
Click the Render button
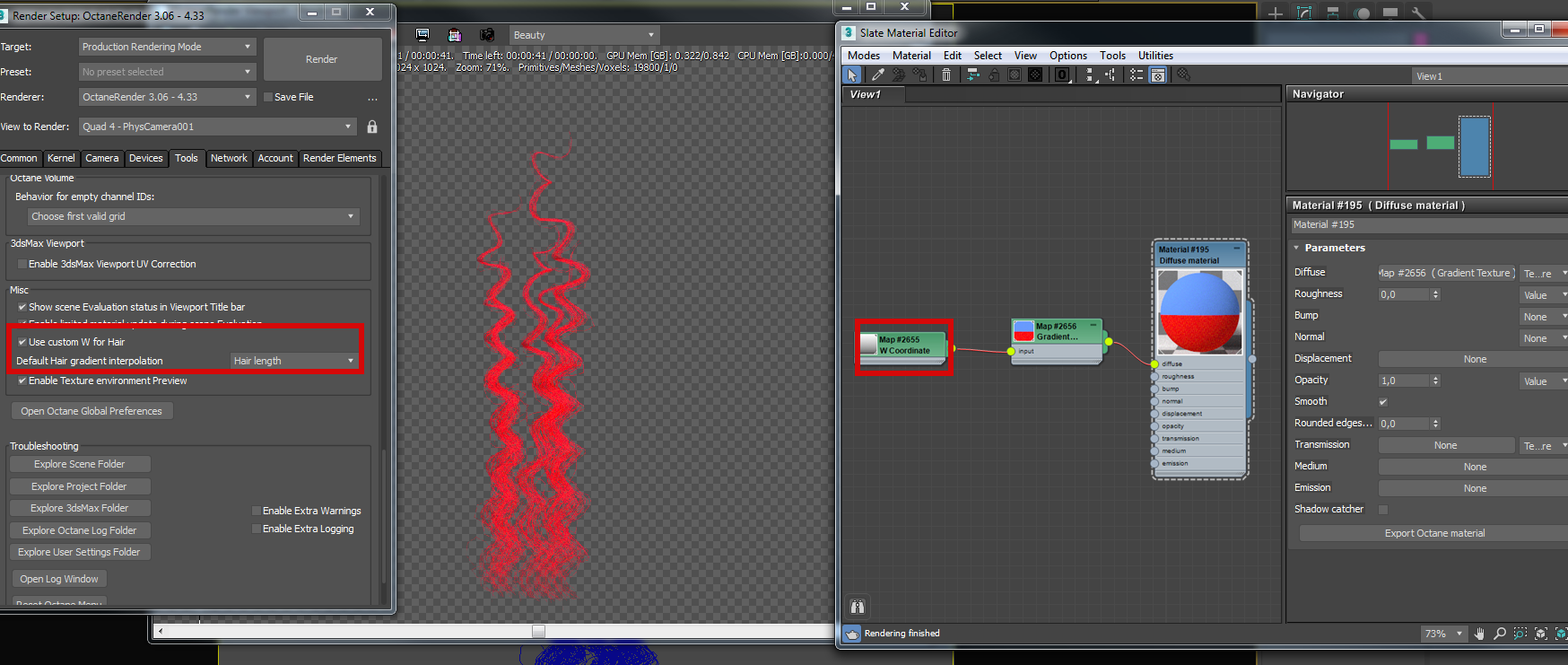[322, 59]
